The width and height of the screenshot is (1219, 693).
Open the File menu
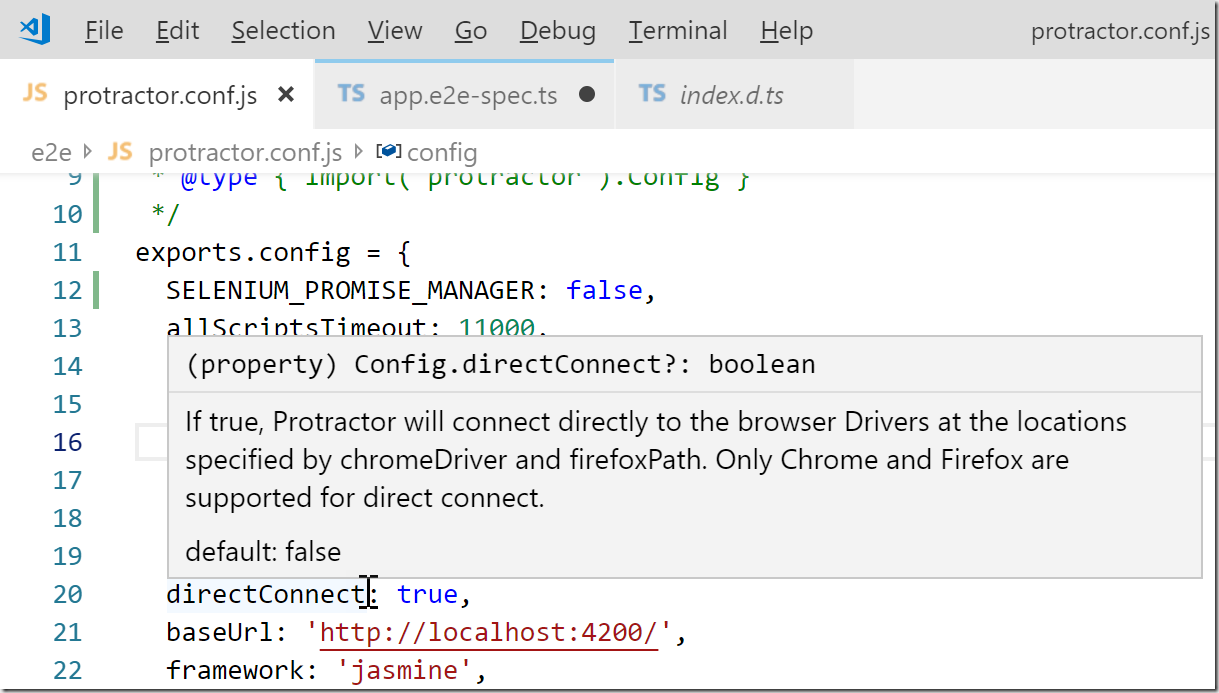pos(104,31)
